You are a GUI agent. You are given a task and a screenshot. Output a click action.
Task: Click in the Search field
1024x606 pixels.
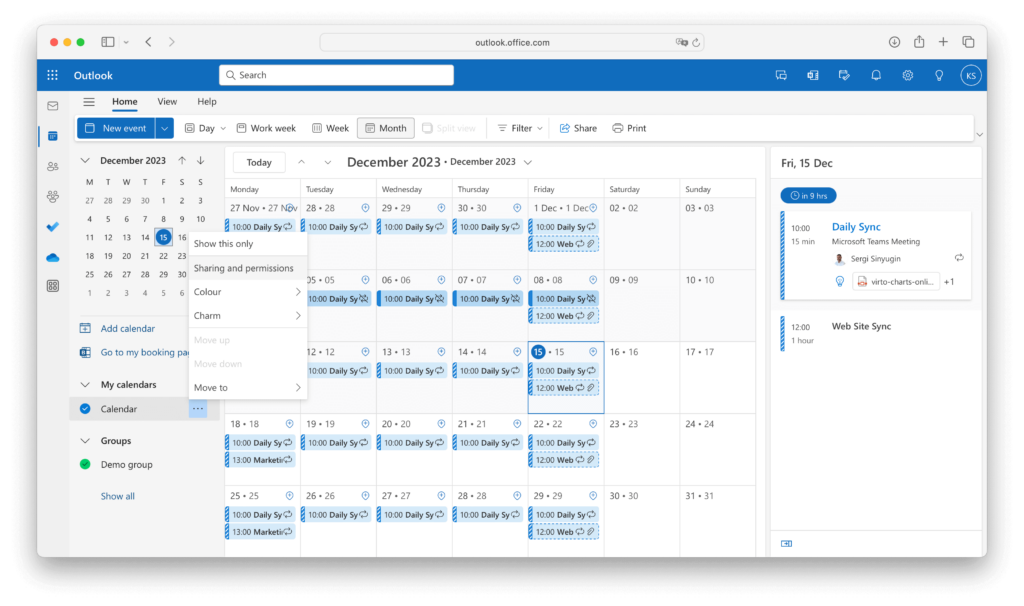335,75
